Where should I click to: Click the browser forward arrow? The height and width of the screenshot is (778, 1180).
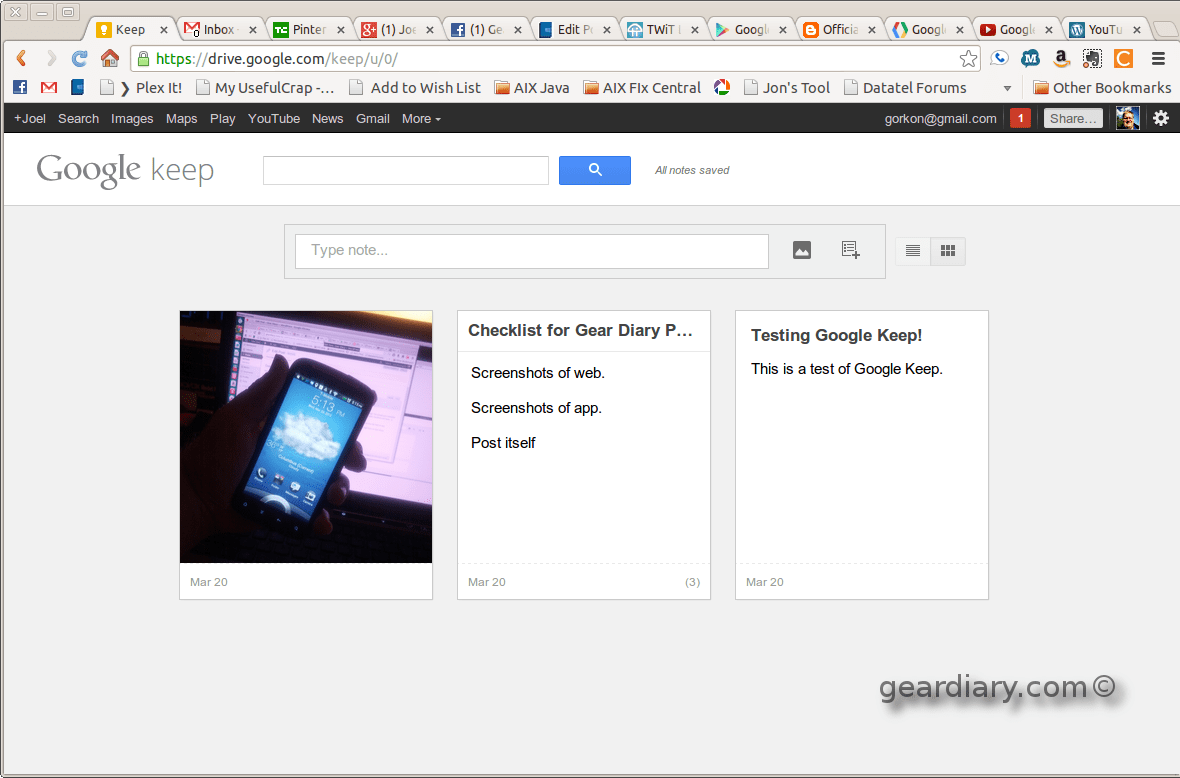pyautogui.click(x=50, y=59)
